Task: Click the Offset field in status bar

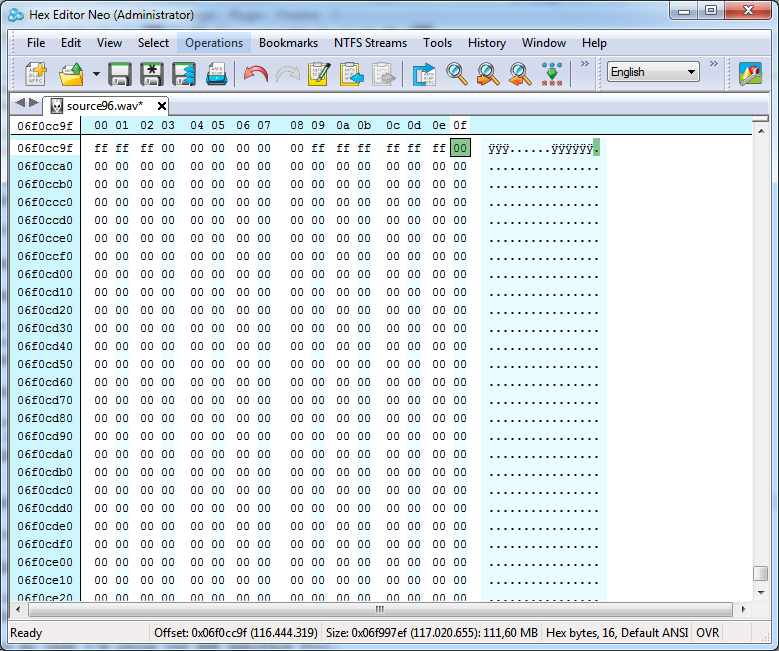Action: [x=235, y=633]
